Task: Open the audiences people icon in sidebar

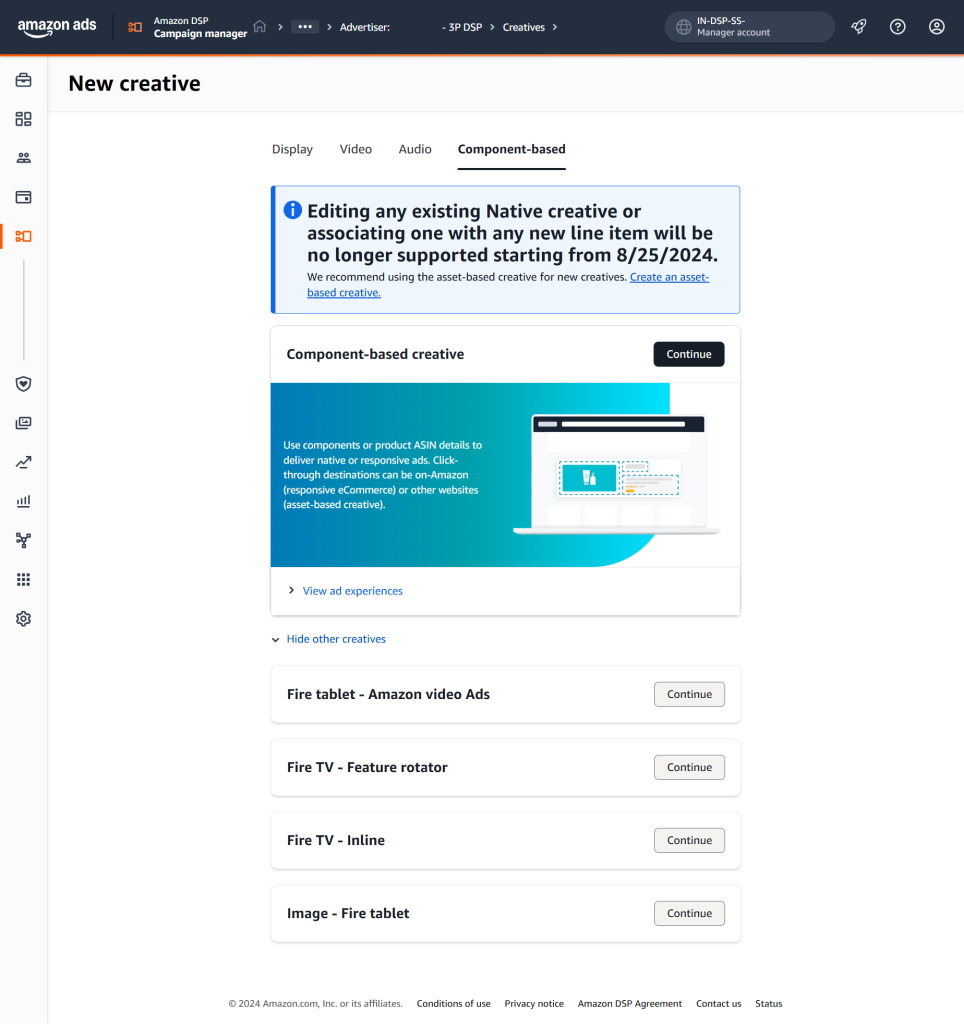Action: pos(24,158)
